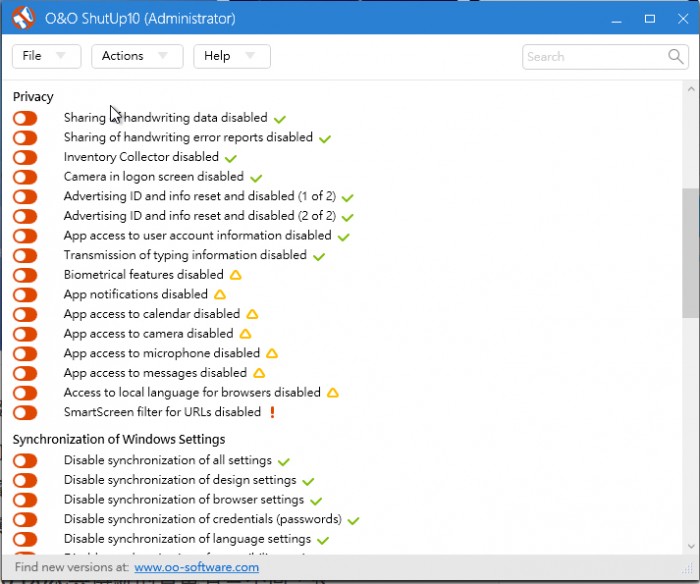Select App access to calendar disabled entry
This screenshot has height=584, width=700.
point(152,314)
